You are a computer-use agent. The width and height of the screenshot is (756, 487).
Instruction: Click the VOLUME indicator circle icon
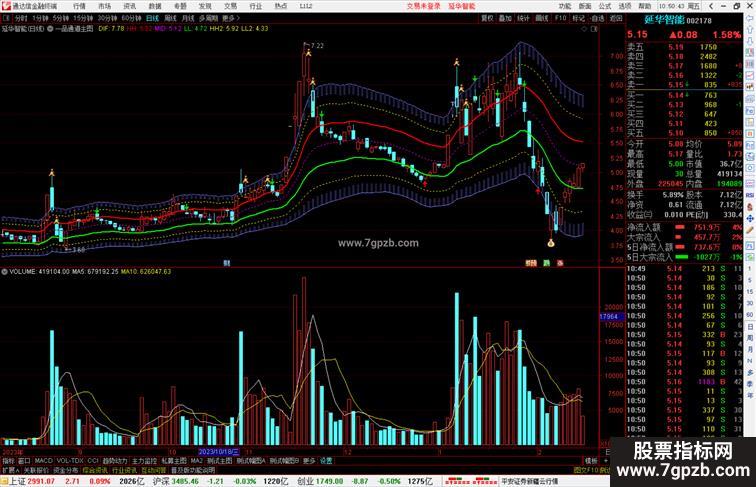[x=4, y=272]
